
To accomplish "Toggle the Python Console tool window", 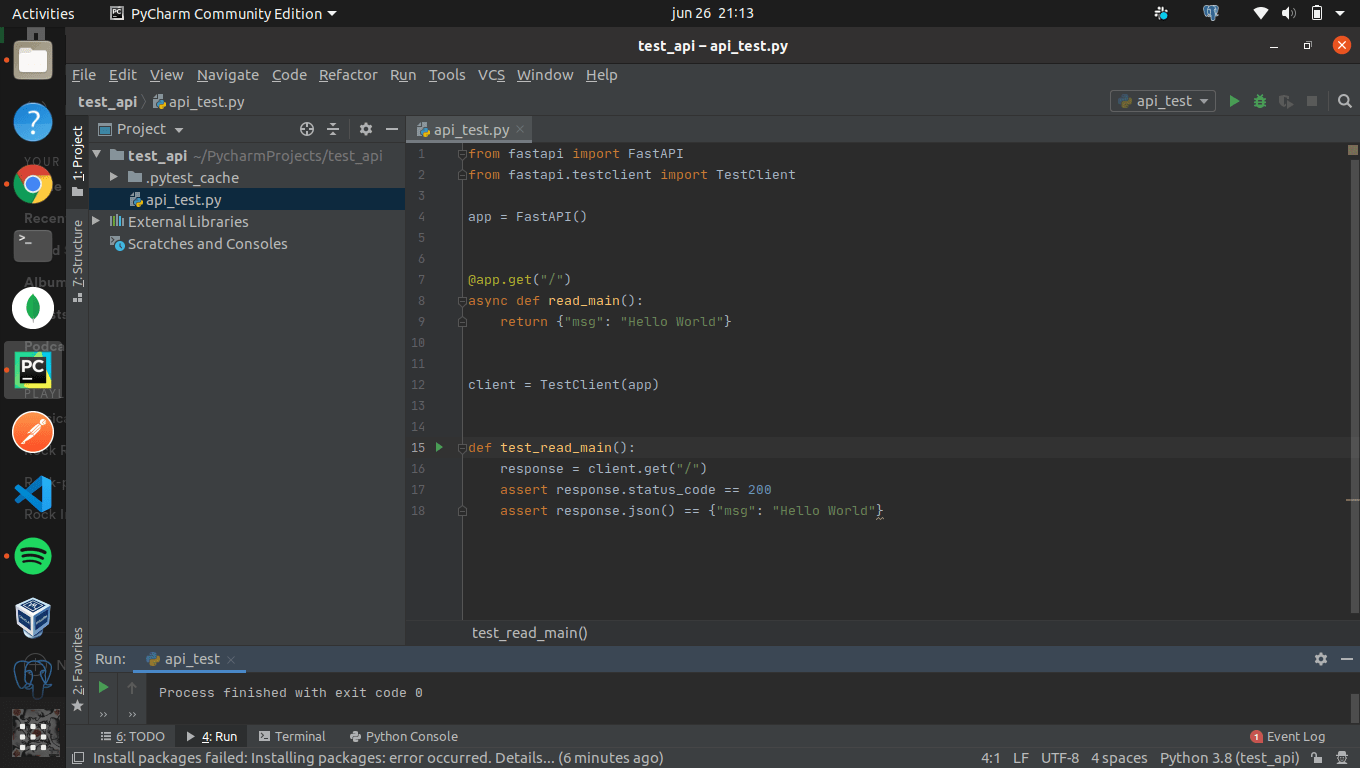I will click(x=404, y=736).
